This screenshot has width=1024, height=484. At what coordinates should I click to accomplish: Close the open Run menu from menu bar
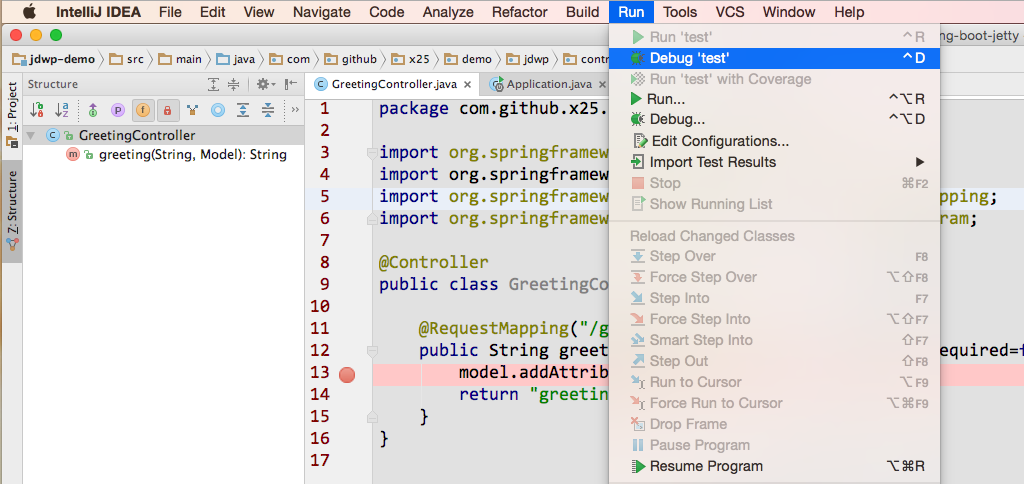pos(632,12)
